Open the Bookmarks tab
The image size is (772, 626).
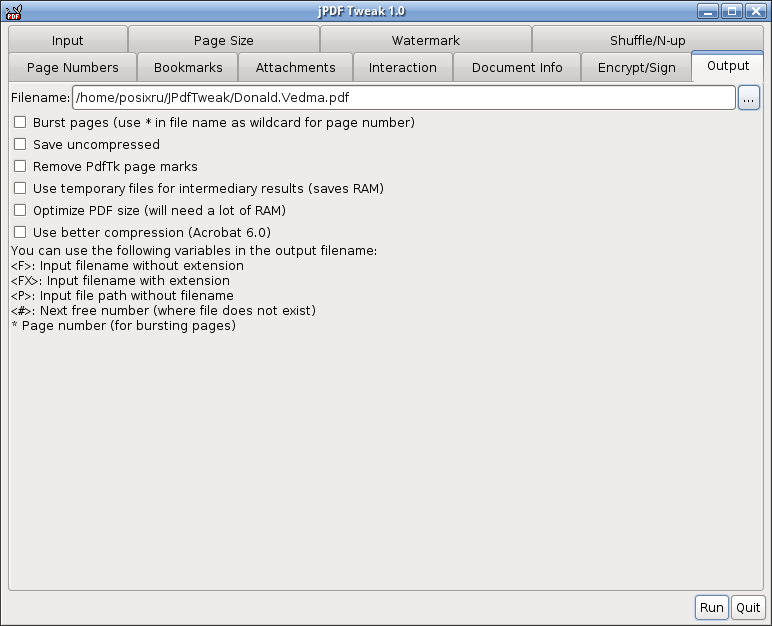click(188, 67)
